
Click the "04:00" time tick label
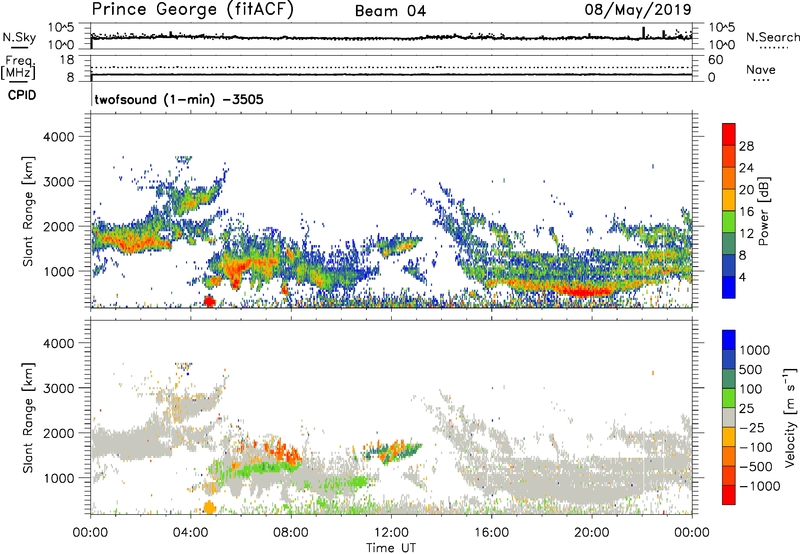[x=190, y=533]
